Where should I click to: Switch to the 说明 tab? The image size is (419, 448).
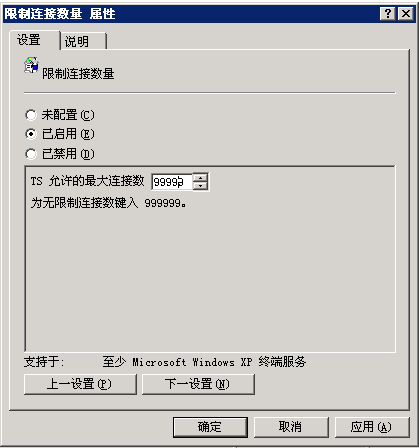click(83, 41)
